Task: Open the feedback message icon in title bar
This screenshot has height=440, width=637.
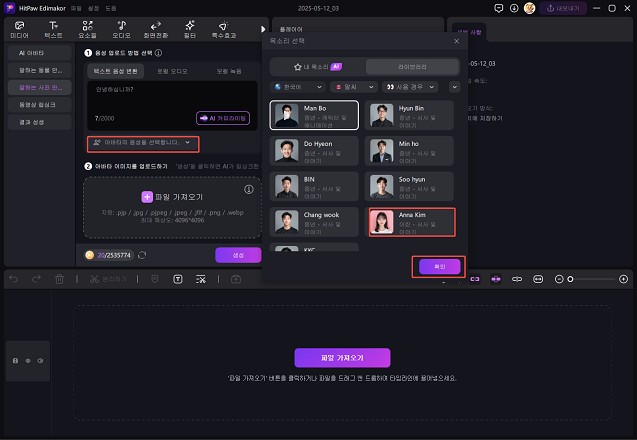Action: click(498, 8)
